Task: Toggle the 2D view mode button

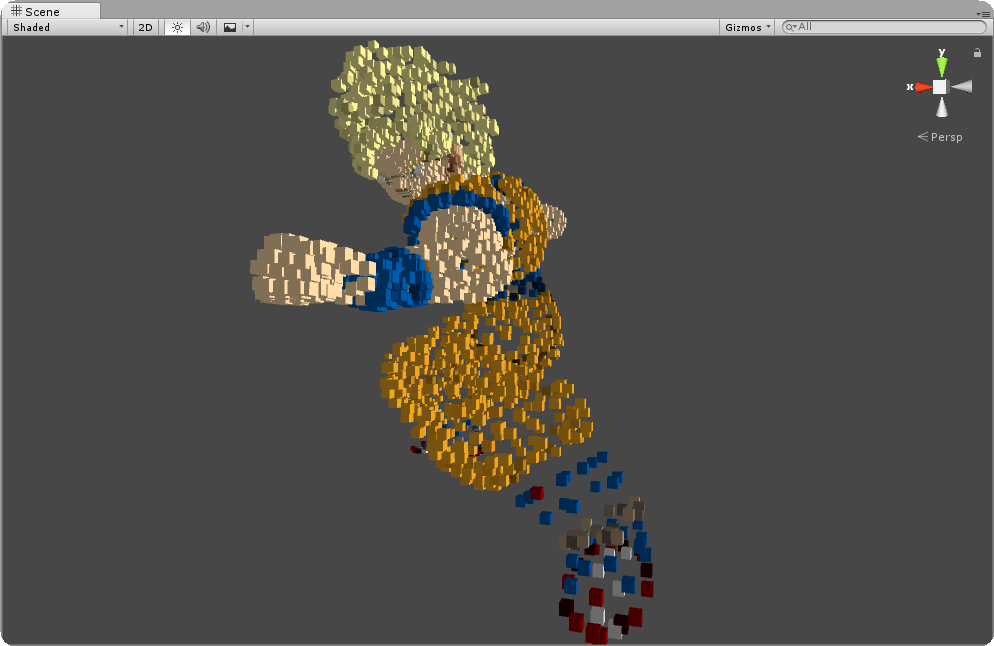Action: tap(146, 27)
